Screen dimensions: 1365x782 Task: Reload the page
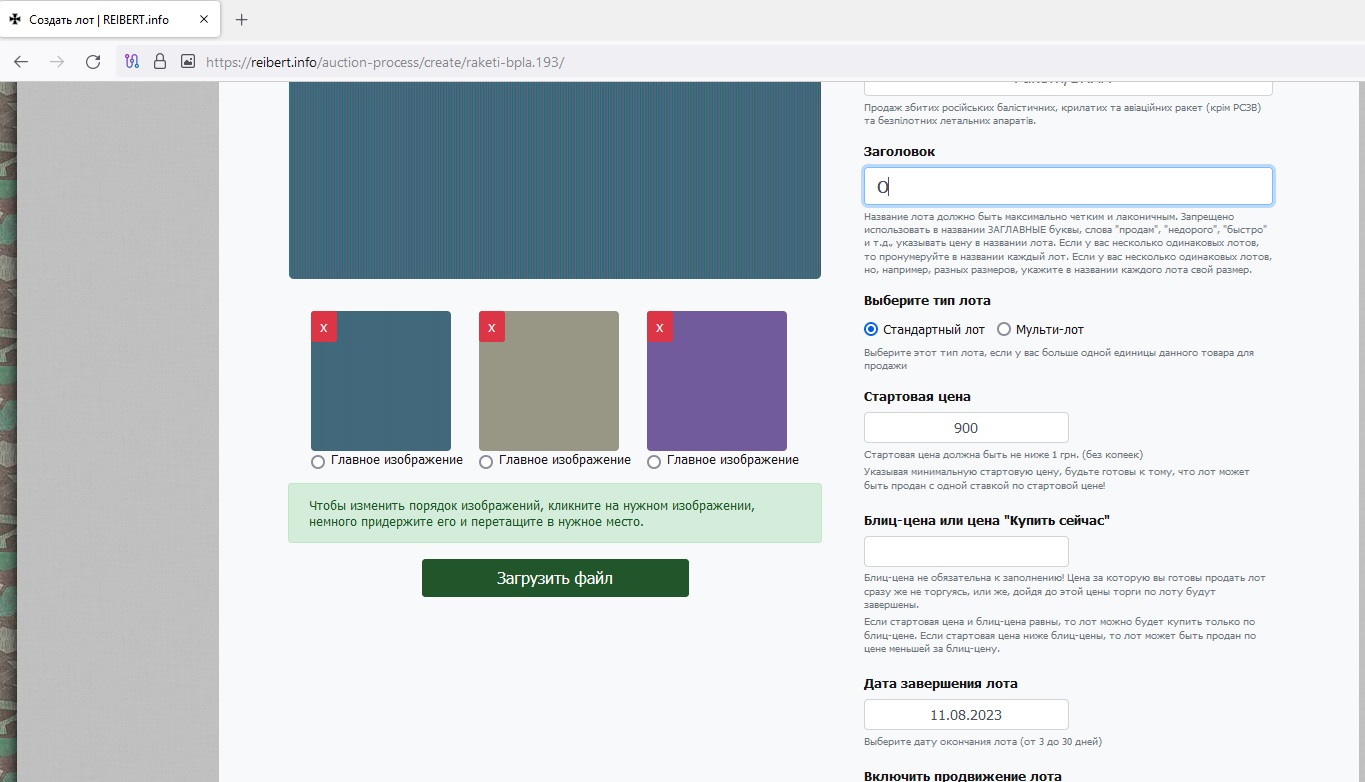93,62
